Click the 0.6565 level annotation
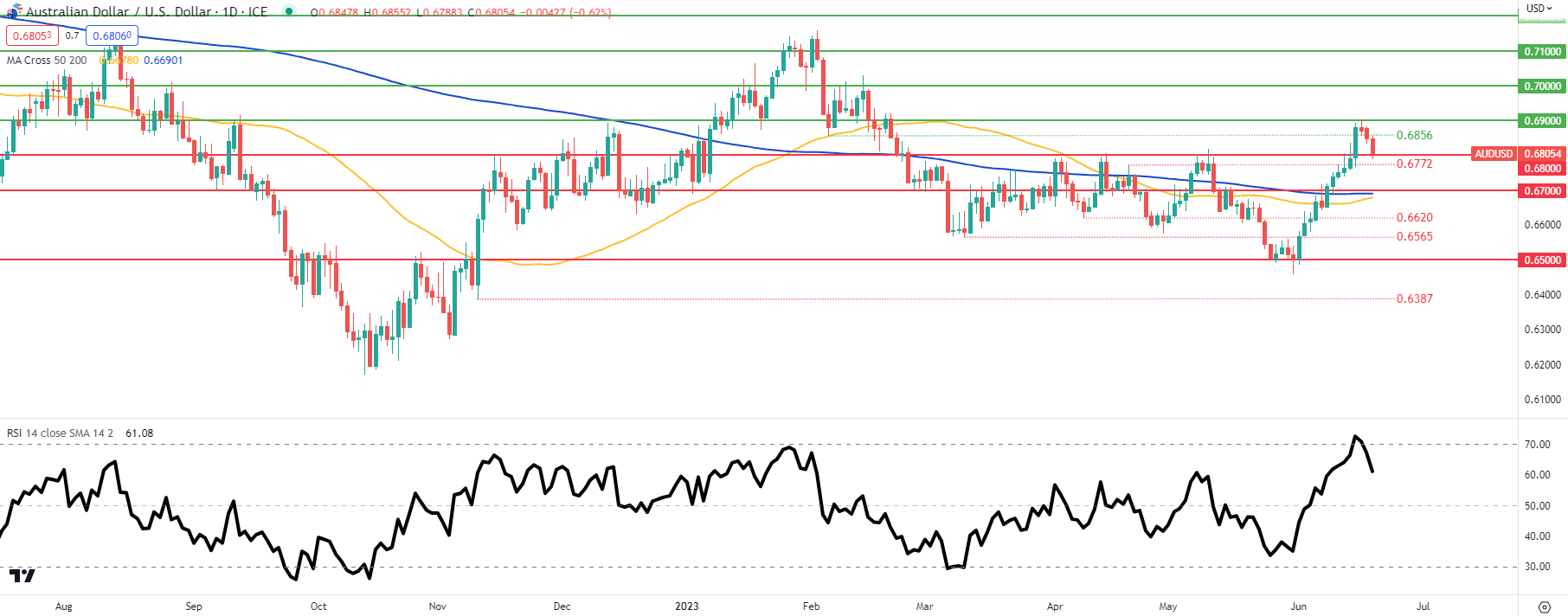 (1415, 236)
